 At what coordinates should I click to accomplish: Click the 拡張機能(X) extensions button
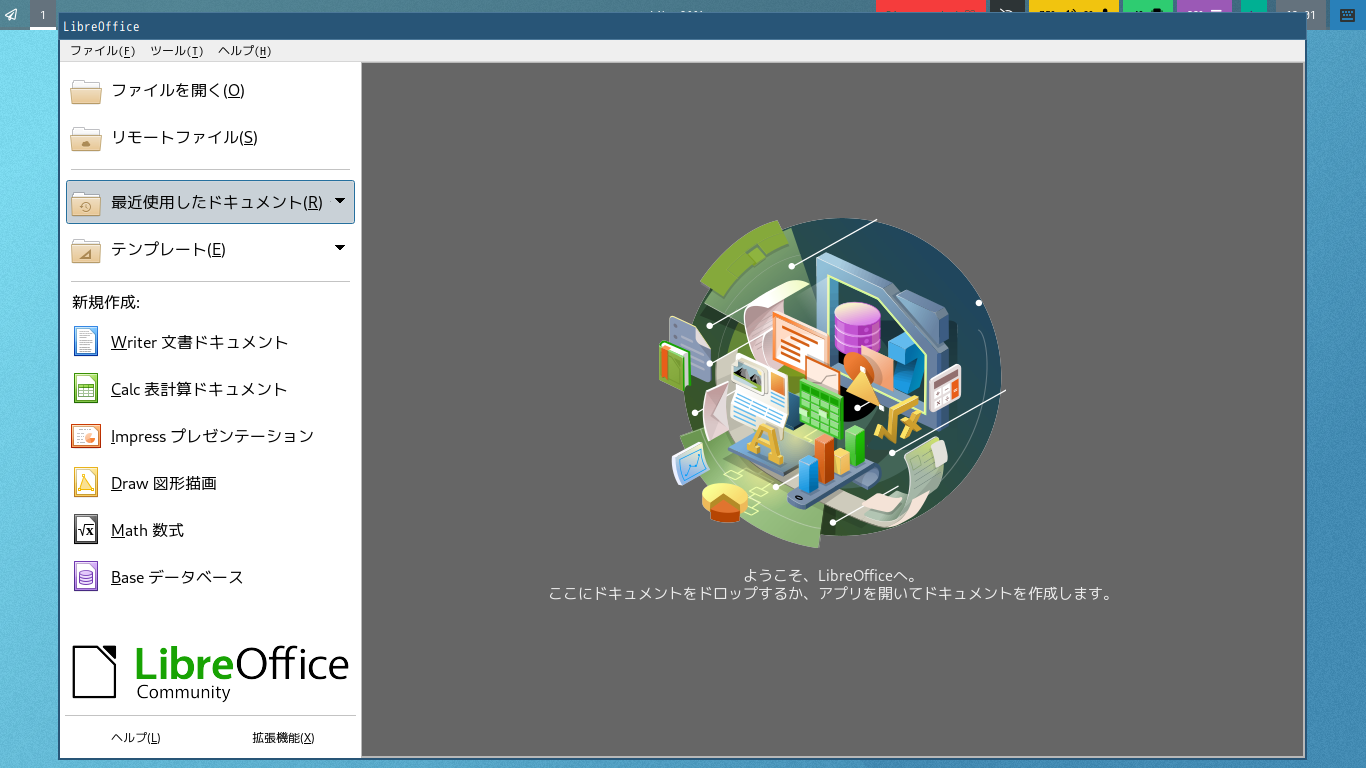pyautogui.click(x=283, y=738)
